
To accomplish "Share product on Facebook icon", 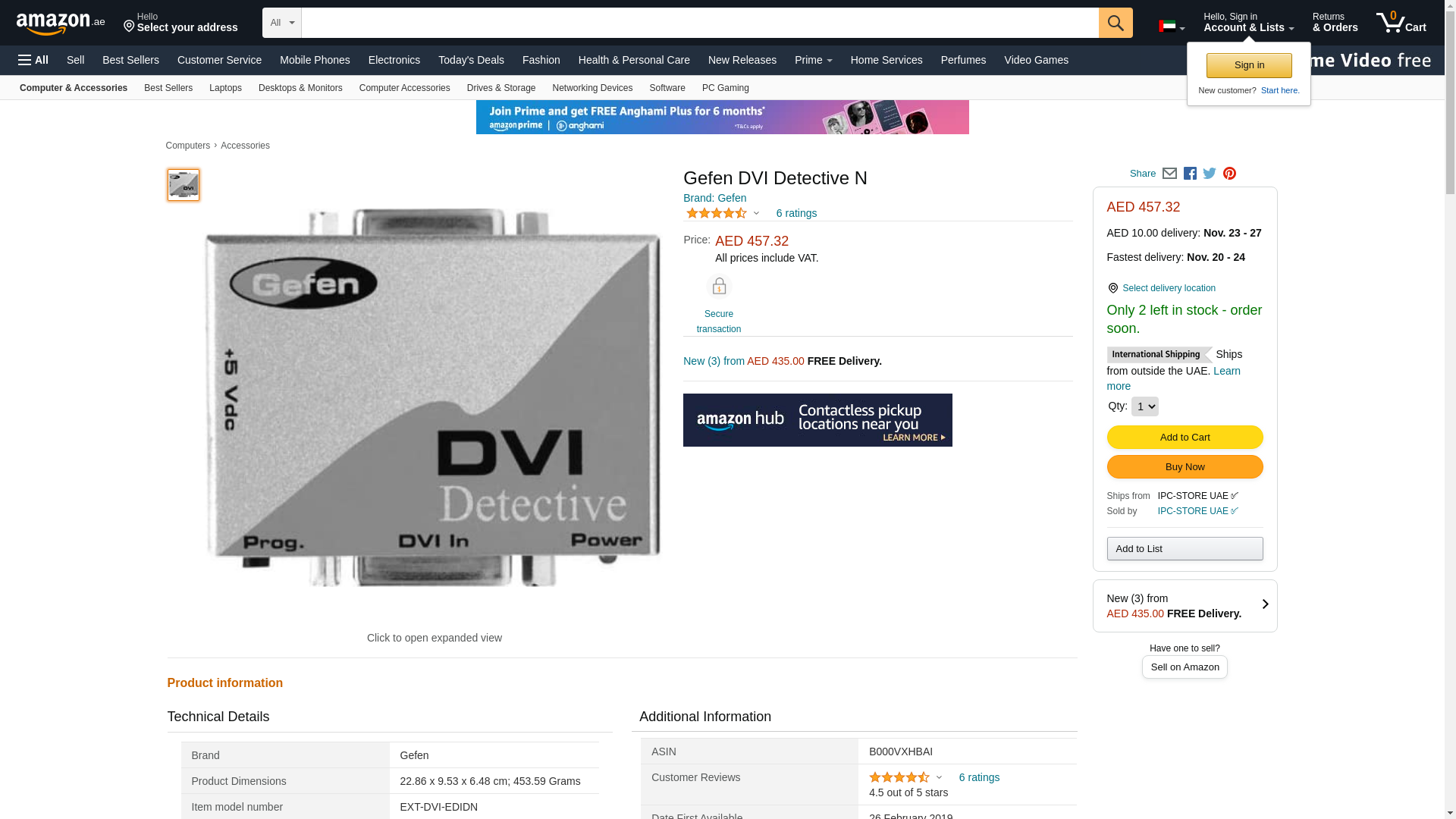I will tap(1190, 174).
